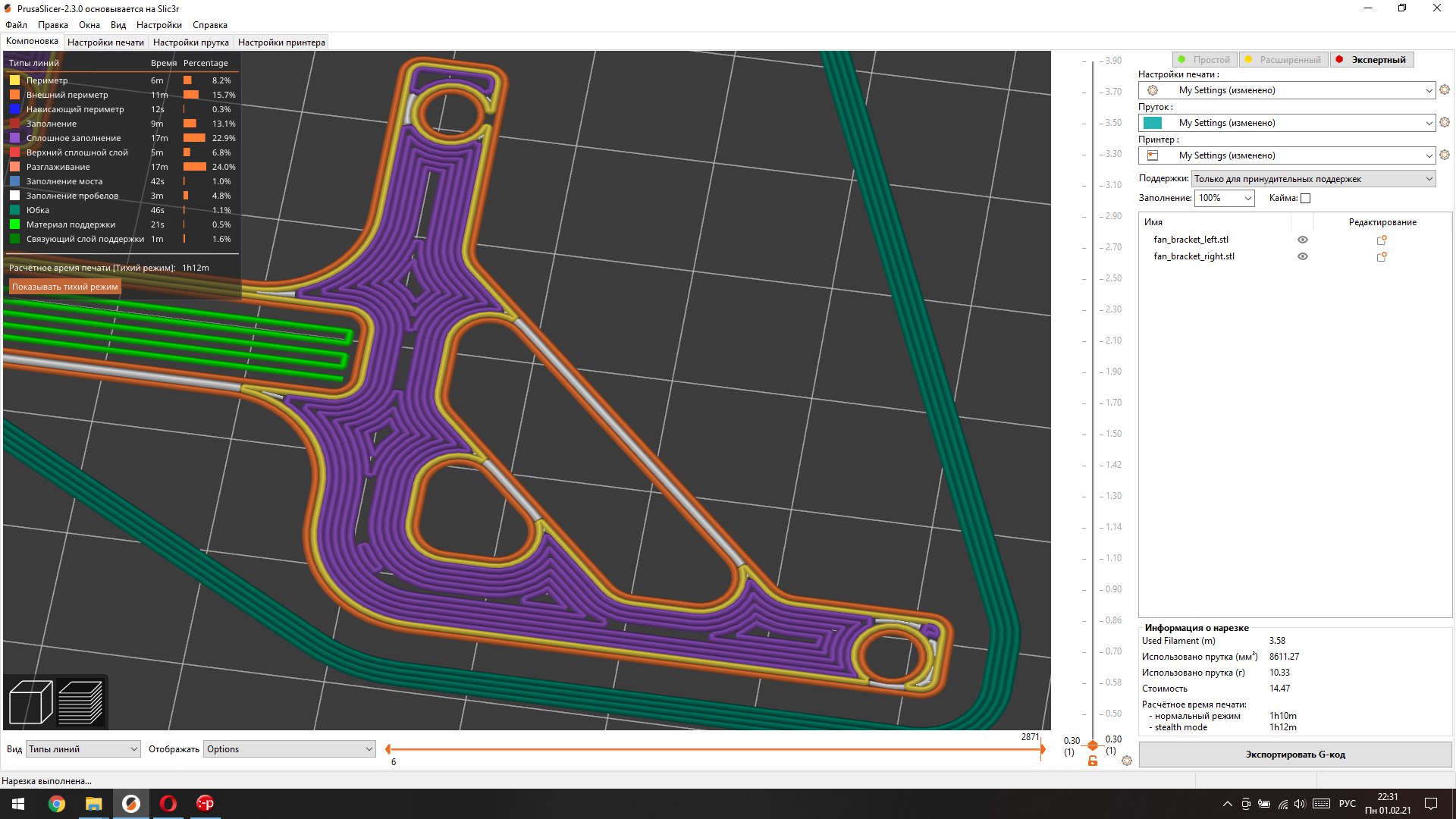The image size is (1456, 819).
Task: Open print settings preset dropdown
Action: point(1287,90)
